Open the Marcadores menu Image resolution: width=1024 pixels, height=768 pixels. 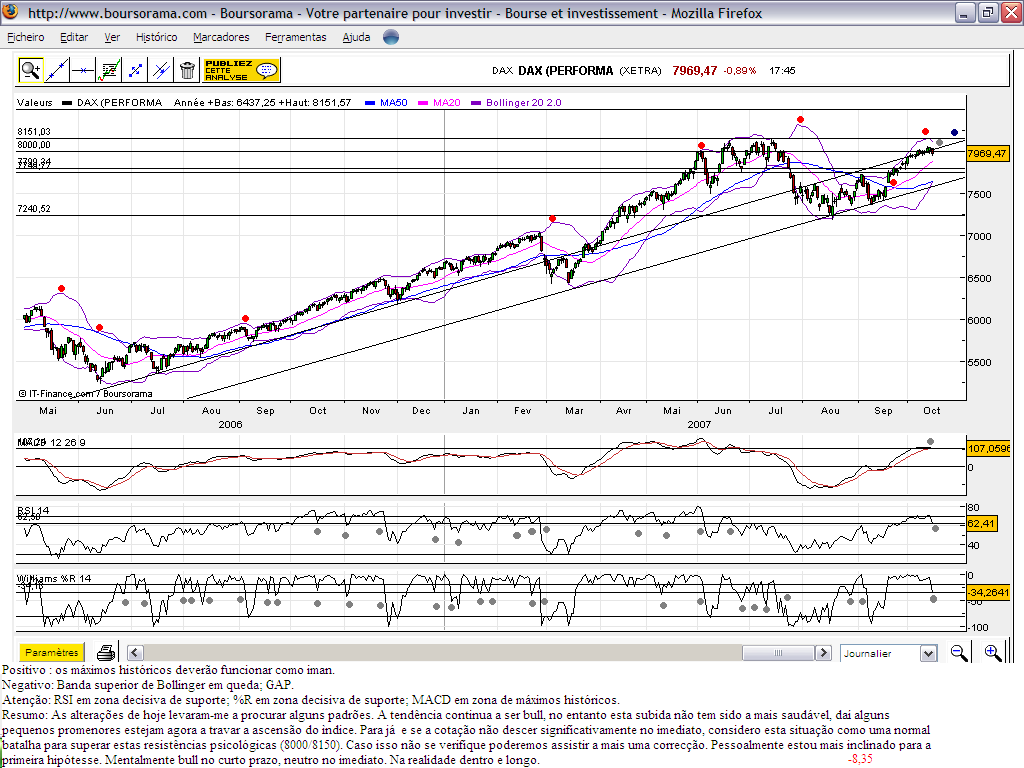(221, 37)
